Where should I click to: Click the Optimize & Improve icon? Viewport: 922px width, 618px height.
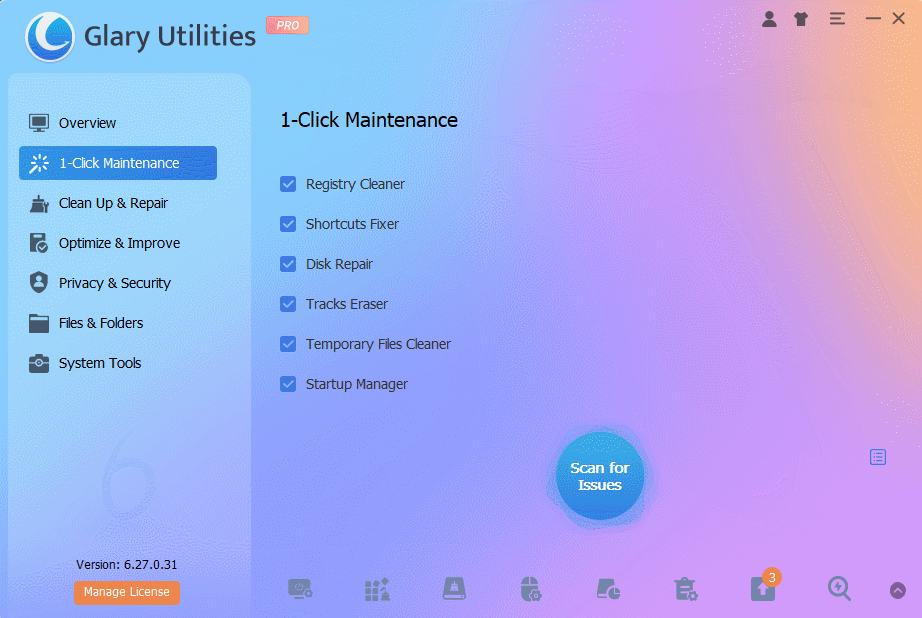pyautogui.click(x=39, y=243)
